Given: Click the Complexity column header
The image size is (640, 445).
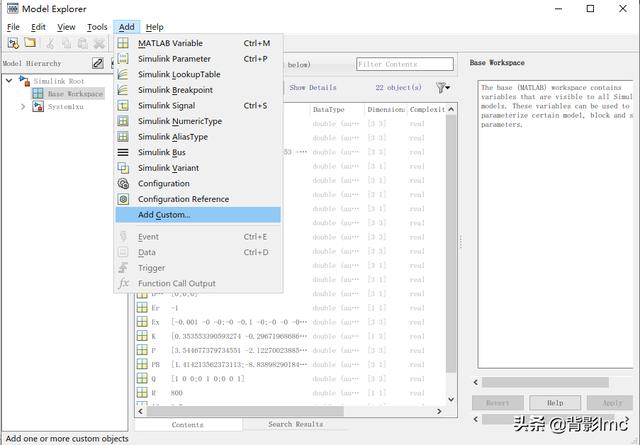Looking at the screenshot, I should pyautogui.click(x=427, y=109).
